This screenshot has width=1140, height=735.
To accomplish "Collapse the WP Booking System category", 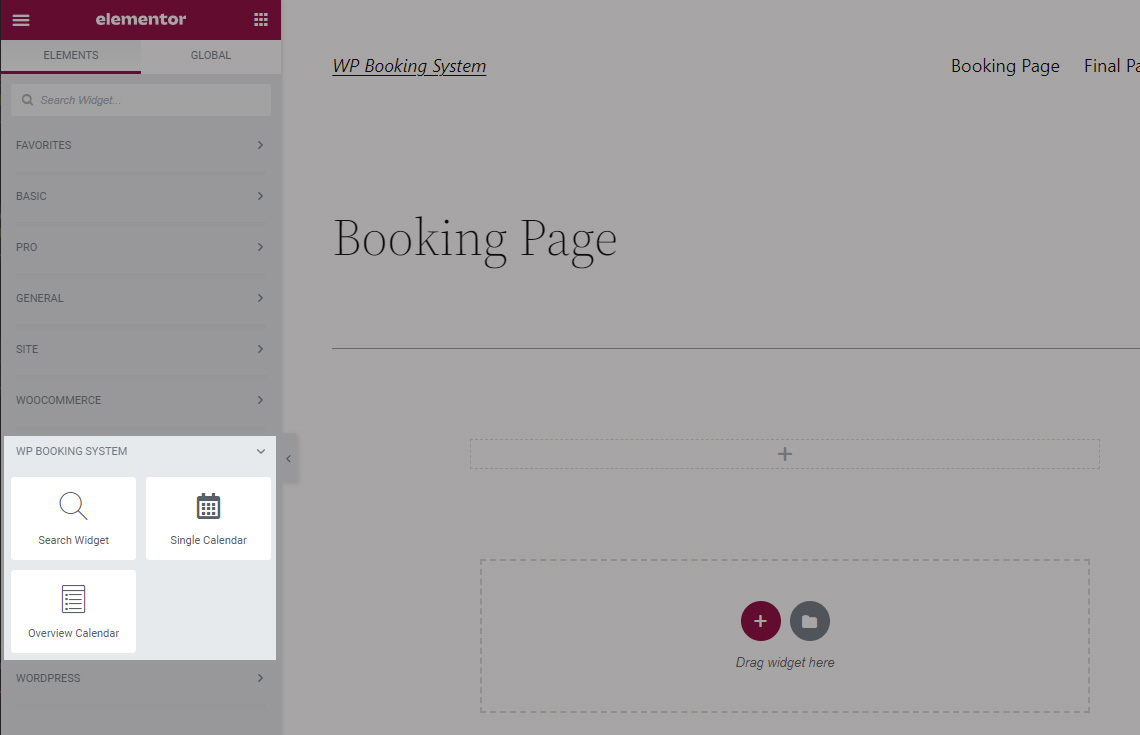I will (140, 451).
